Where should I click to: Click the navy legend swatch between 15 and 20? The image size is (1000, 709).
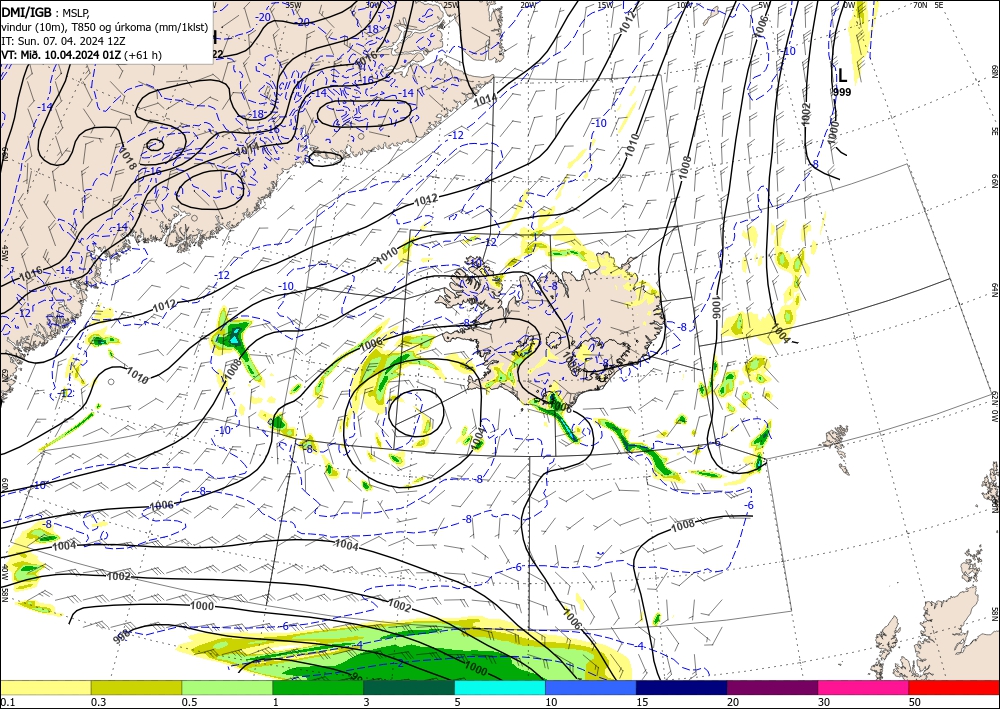682,687
